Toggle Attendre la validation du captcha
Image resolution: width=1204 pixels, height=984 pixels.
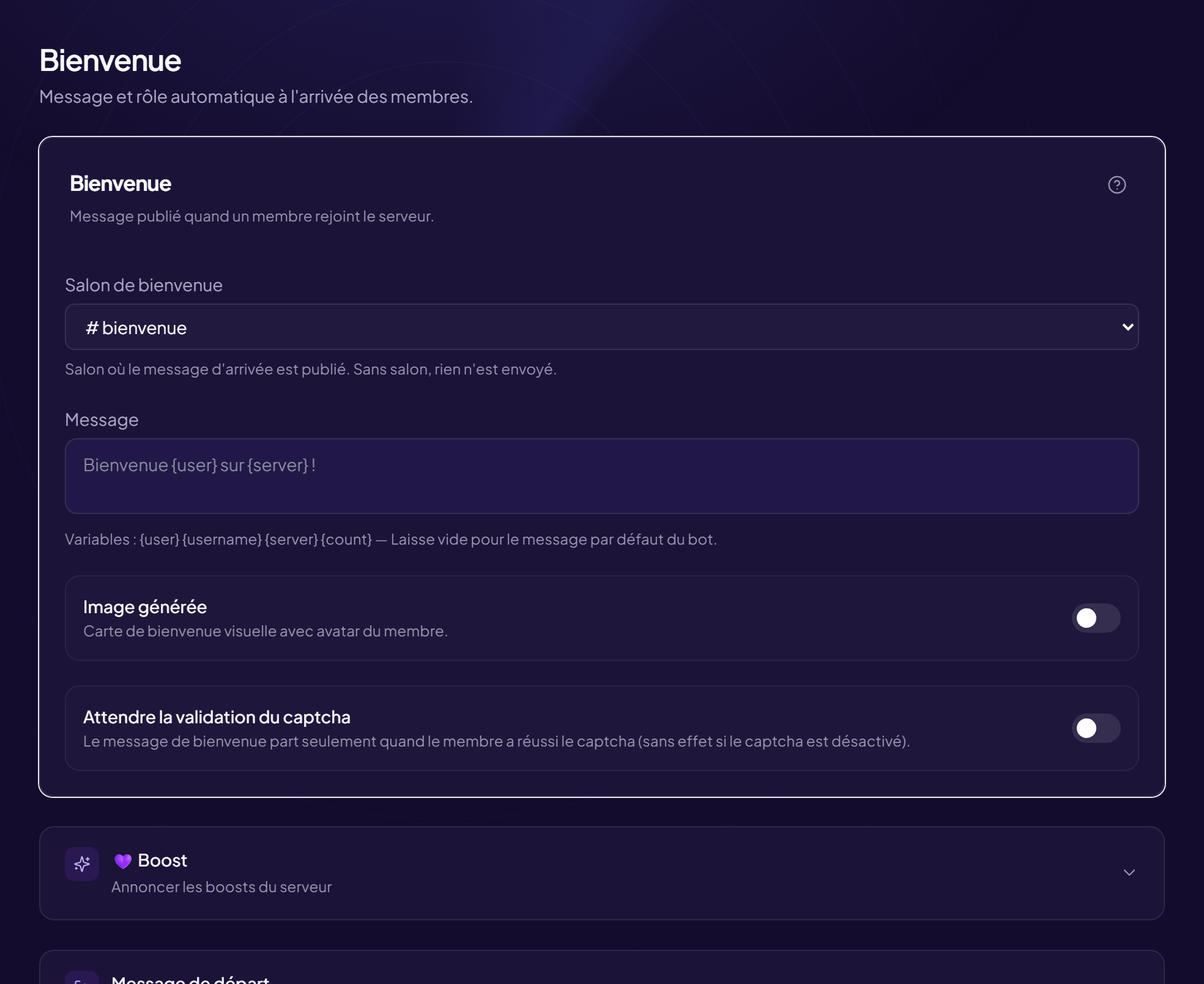[x=1096, y=728]
